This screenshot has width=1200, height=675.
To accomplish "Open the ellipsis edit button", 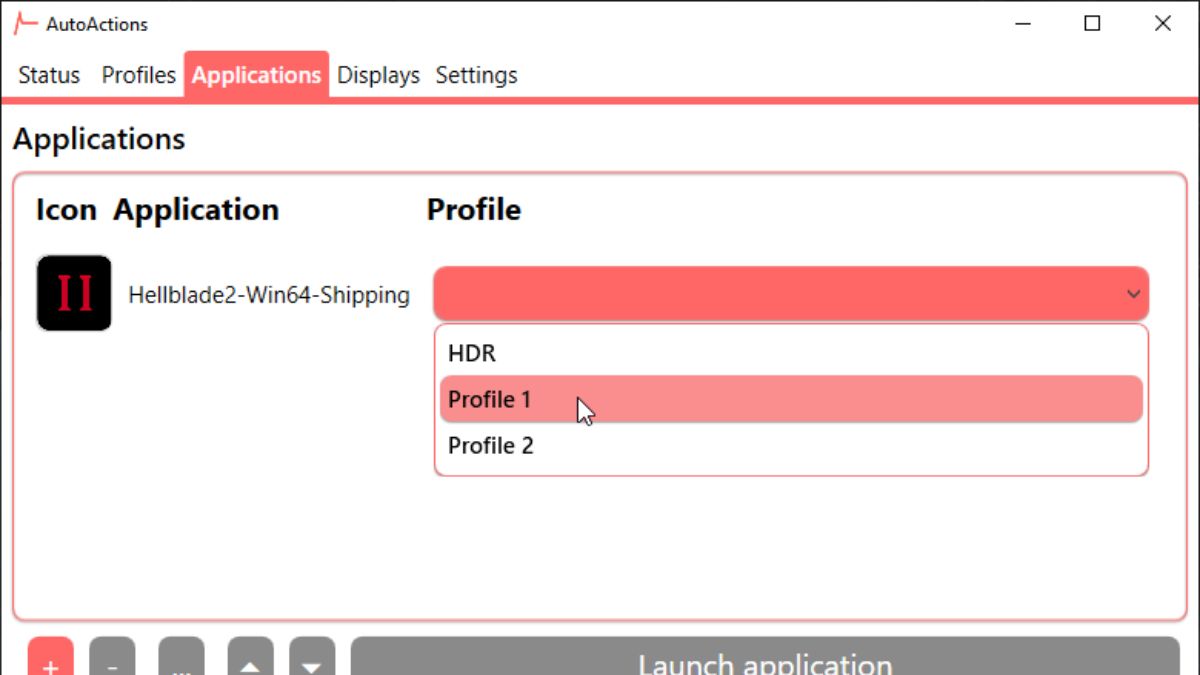I will point(181,659).
